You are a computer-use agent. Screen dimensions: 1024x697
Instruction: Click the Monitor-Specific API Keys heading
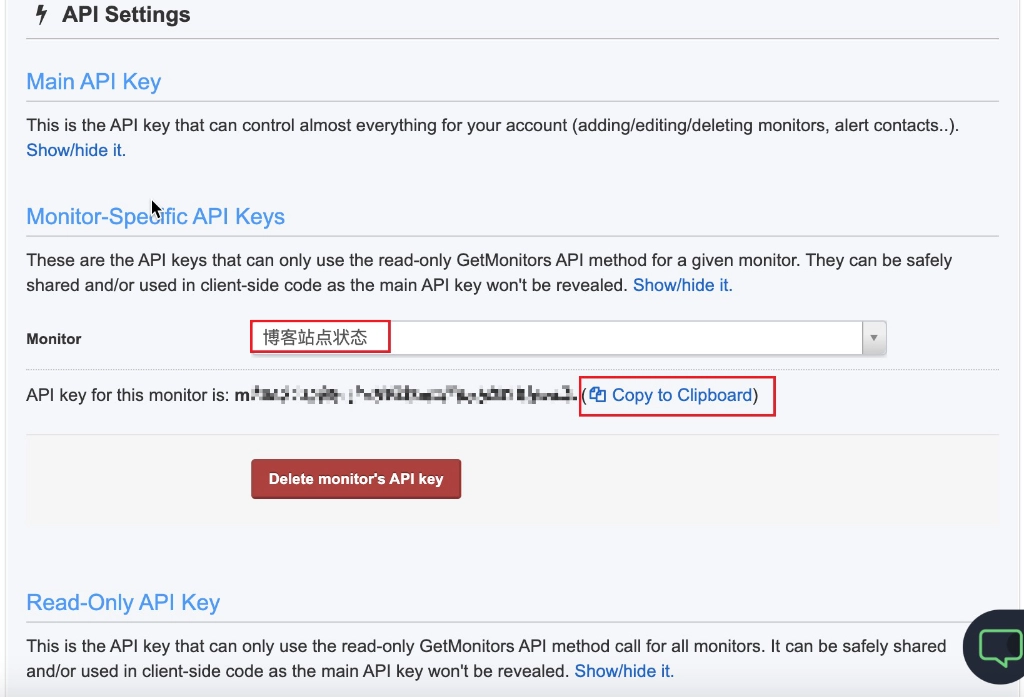156,217
